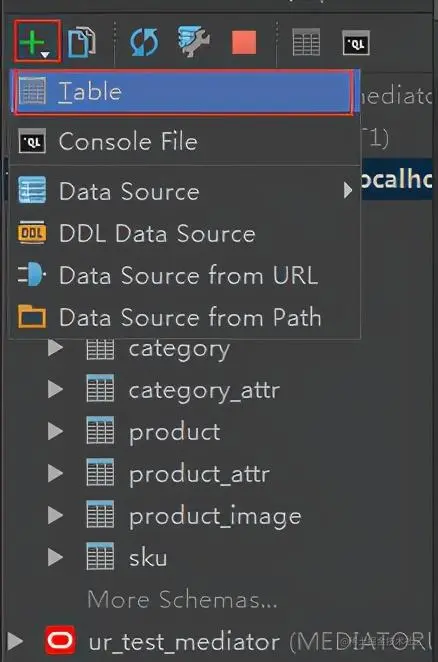Click the table icon beside category_attr

(100, 388)
